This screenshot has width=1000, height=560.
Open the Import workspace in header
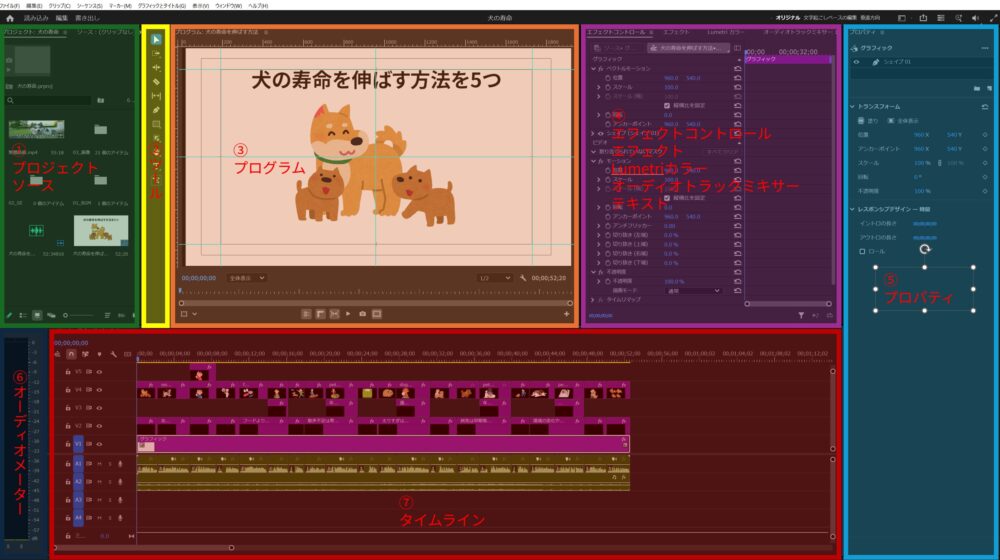point(36,18)
